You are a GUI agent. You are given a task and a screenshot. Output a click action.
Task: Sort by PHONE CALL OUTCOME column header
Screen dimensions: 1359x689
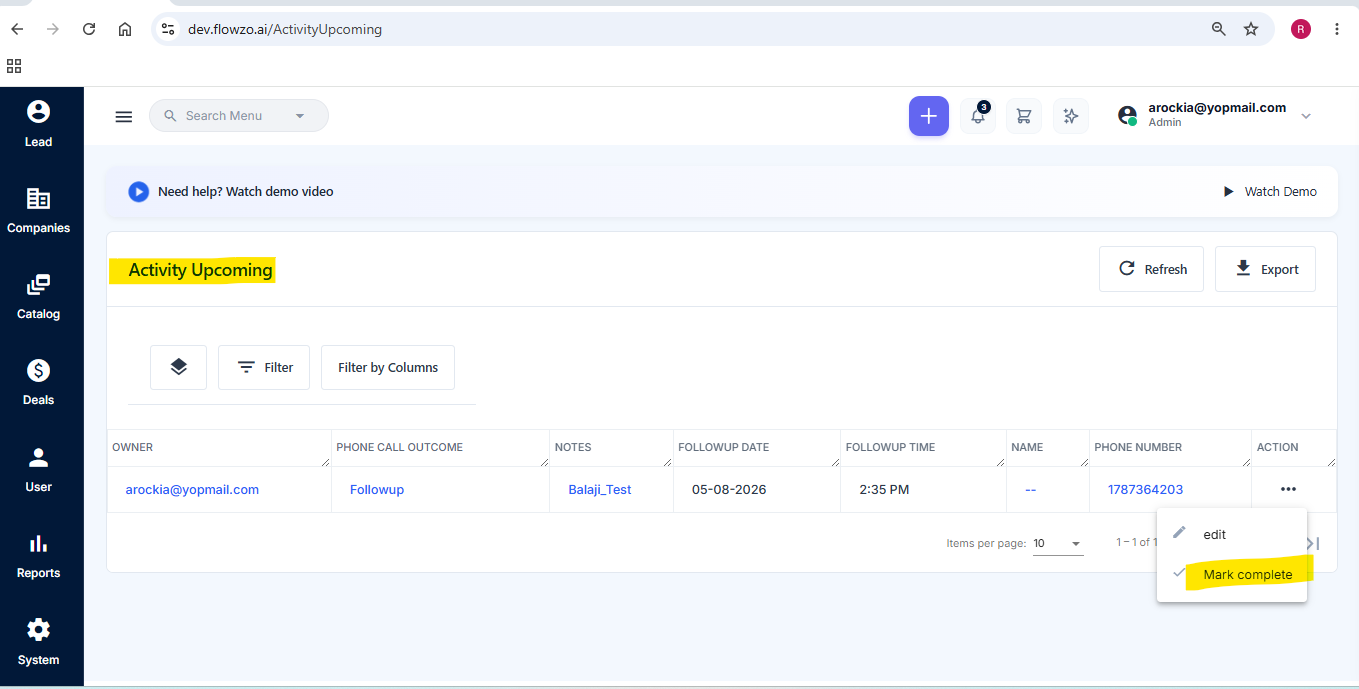tap(400, 447)
